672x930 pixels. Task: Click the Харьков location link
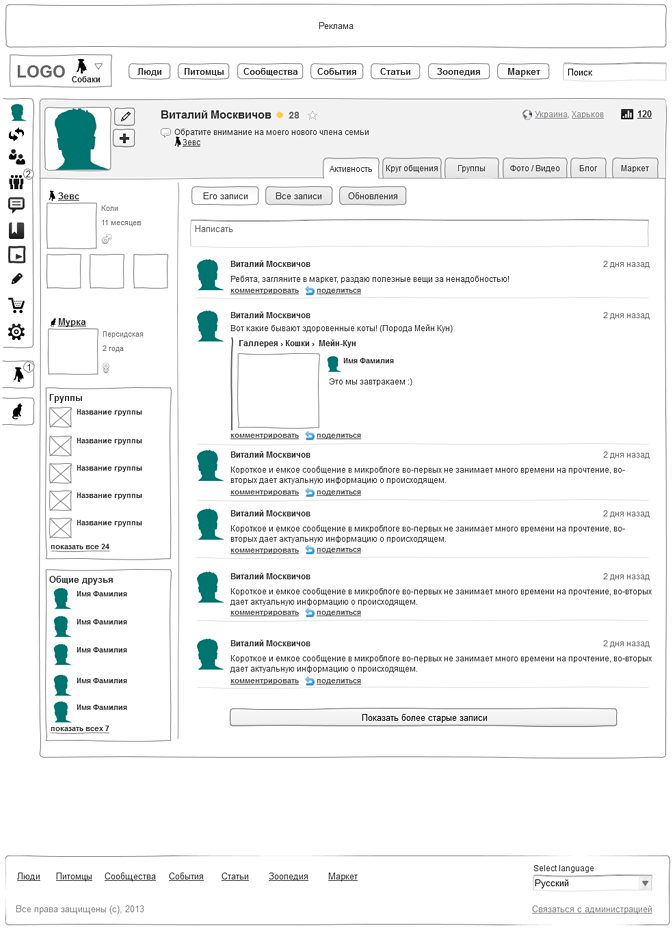point(587,114)
